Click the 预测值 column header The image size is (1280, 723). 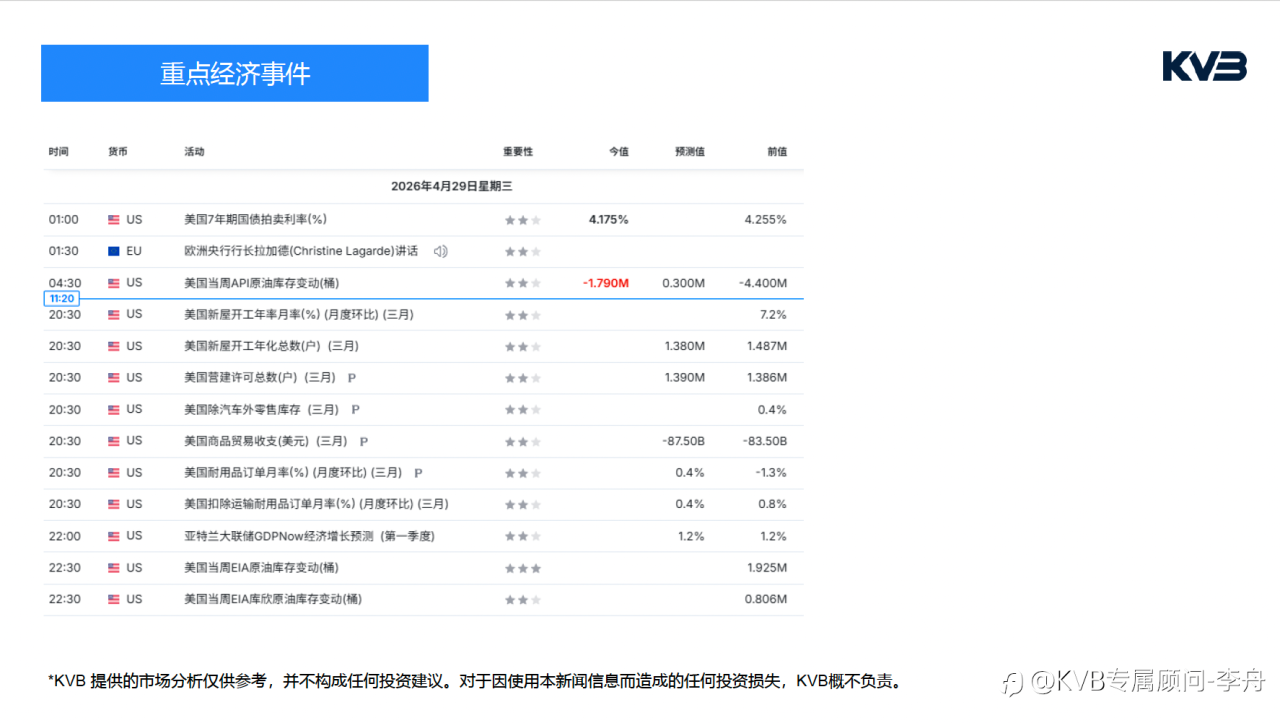[689, 152]
